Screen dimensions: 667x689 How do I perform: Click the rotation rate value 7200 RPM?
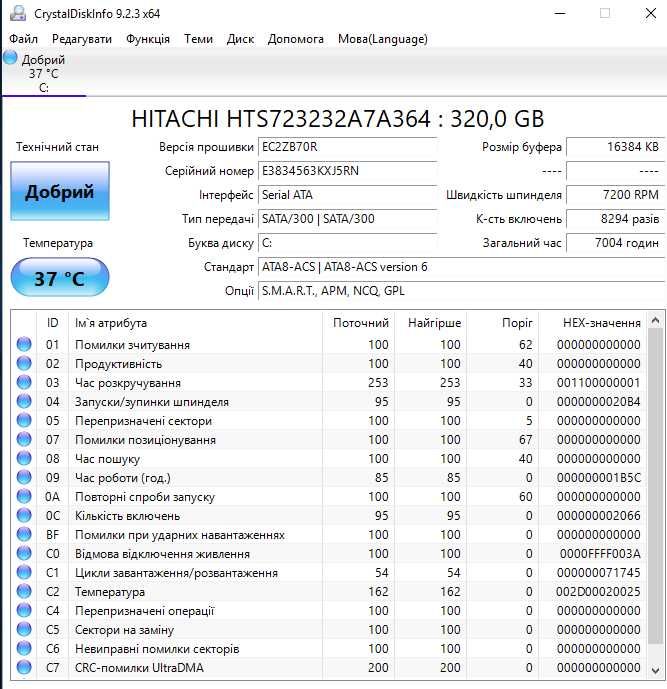(615, 195)
